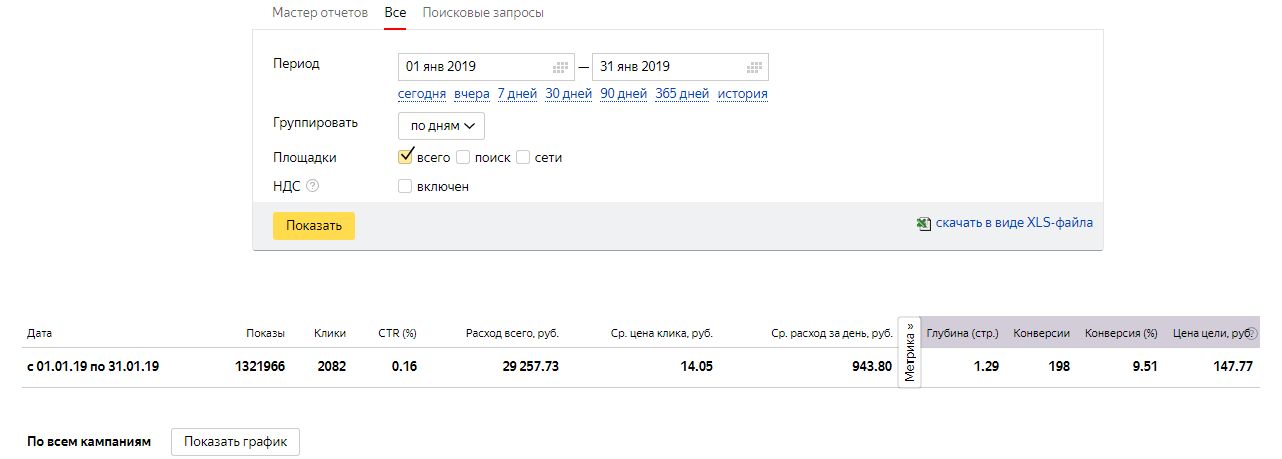
Task: Check the НДС включен checkbox
Action: 405,186
